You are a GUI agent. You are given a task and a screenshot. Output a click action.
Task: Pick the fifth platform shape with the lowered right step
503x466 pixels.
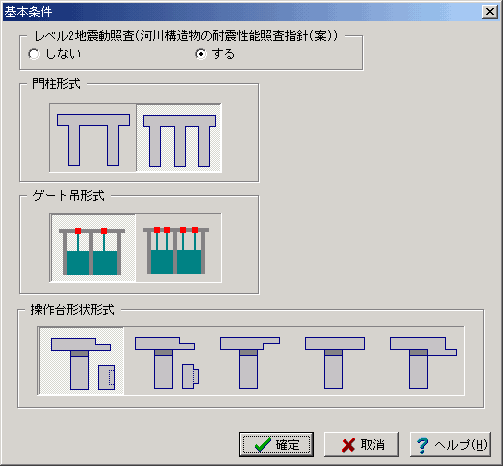[421, 361]
